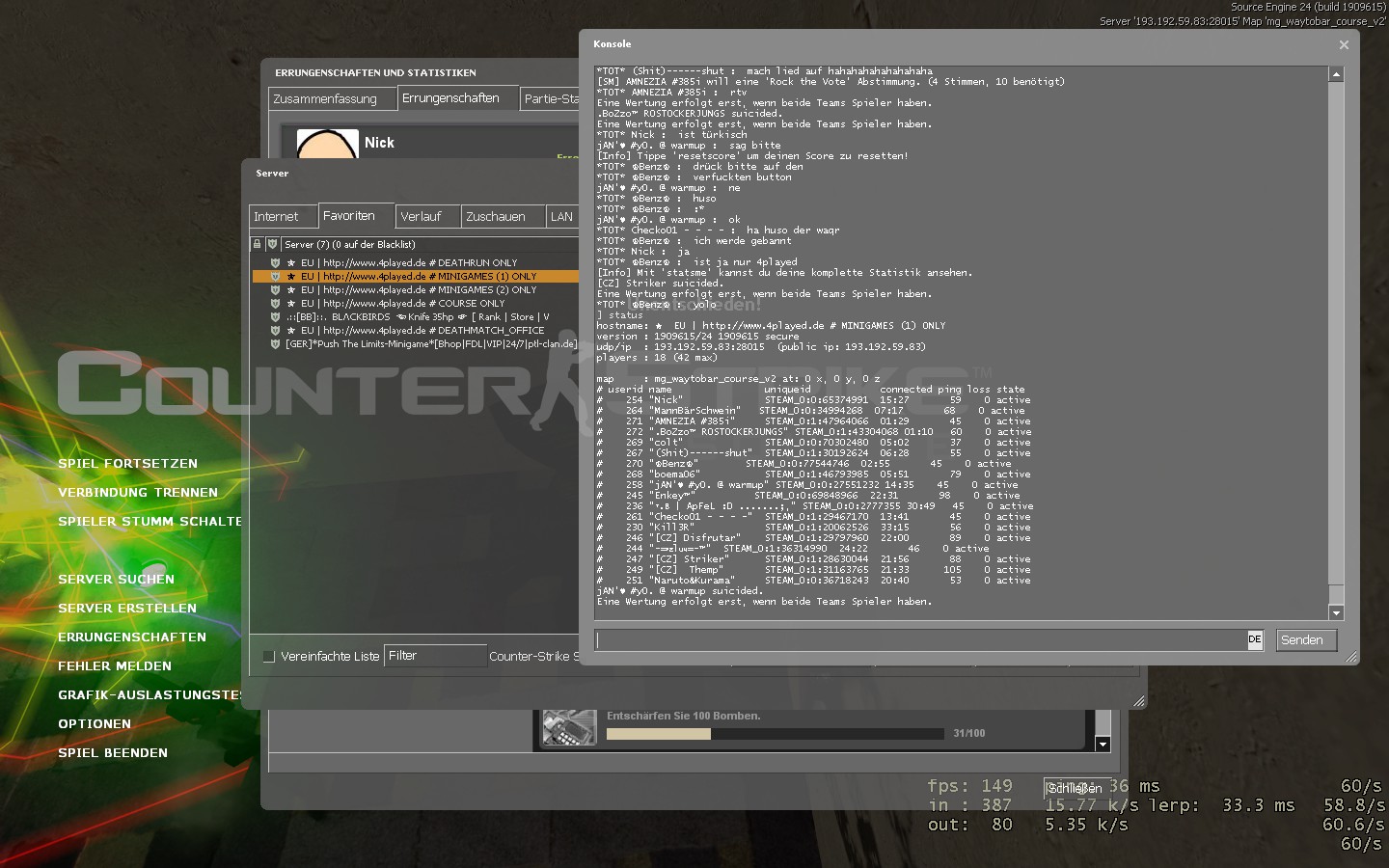Open SERVER SUCHEN from the main menu
1389x868 pixels.
pyautogui.click(x=116, y=580)
